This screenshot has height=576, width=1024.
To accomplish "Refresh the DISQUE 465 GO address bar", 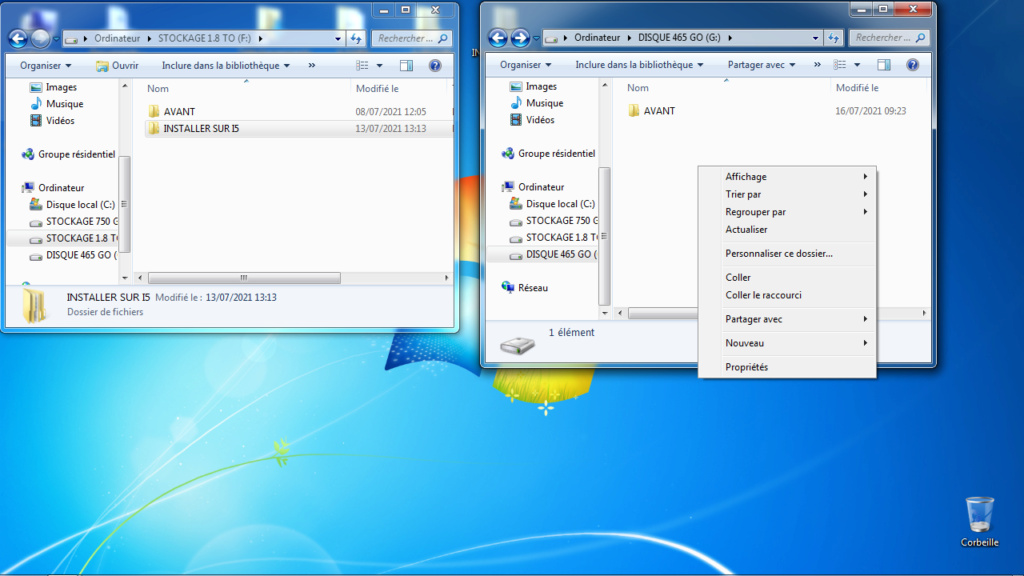I will click(833, 38).
